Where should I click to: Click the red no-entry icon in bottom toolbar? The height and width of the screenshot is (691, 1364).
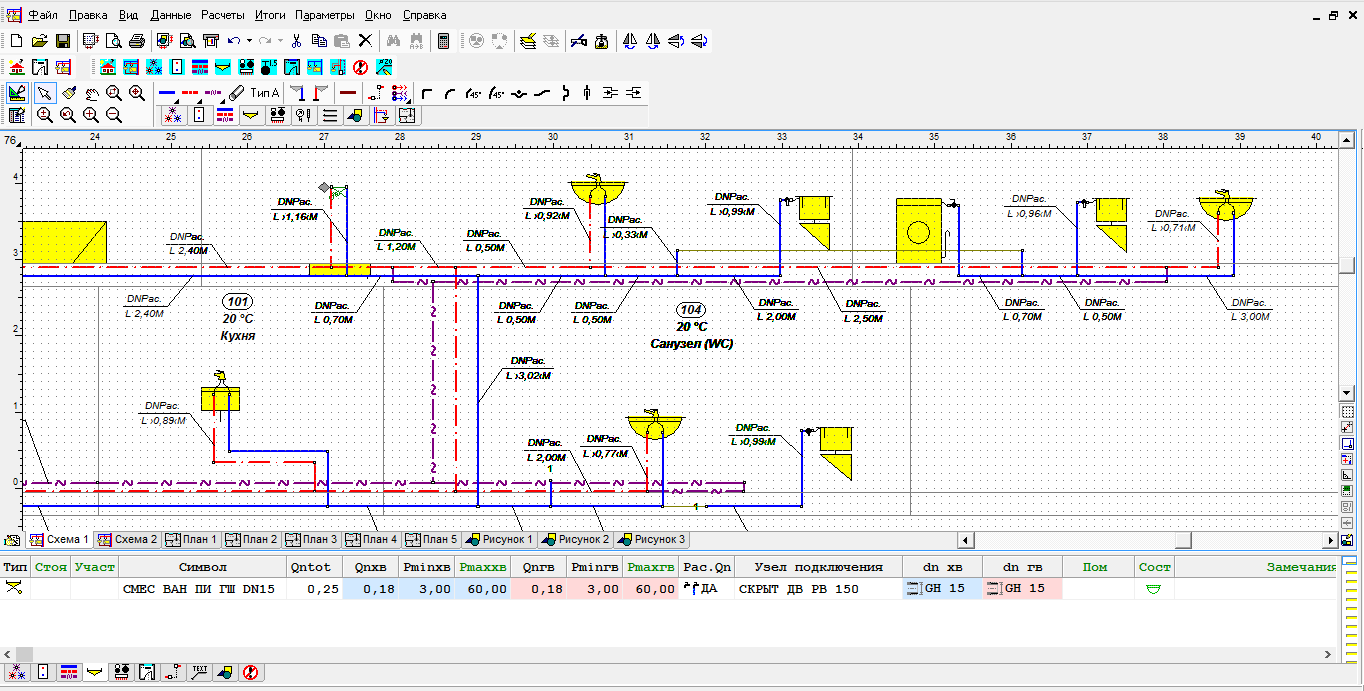251,672
